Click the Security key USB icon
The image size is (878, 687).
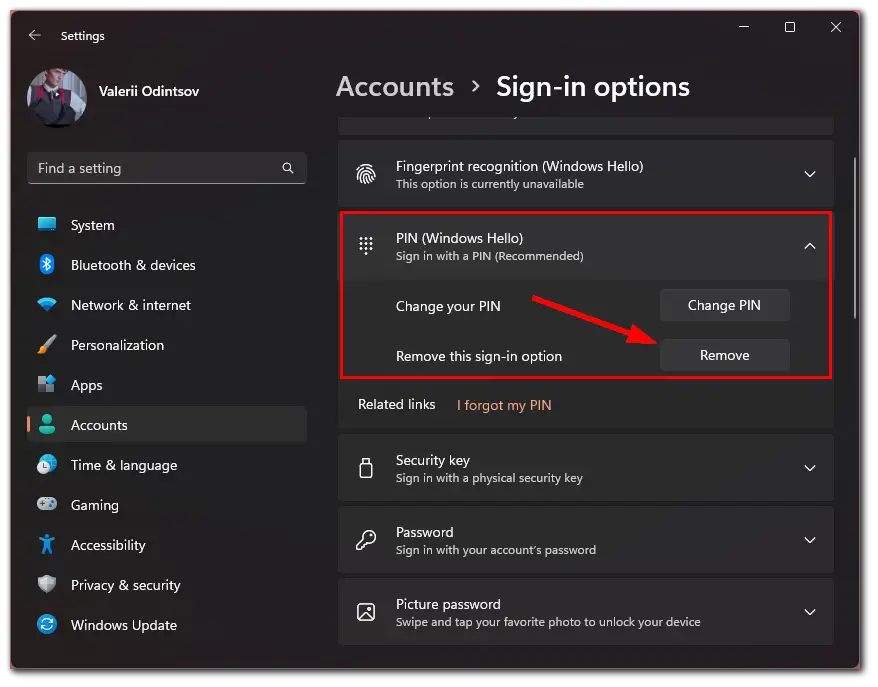click(x=366, y=468)
